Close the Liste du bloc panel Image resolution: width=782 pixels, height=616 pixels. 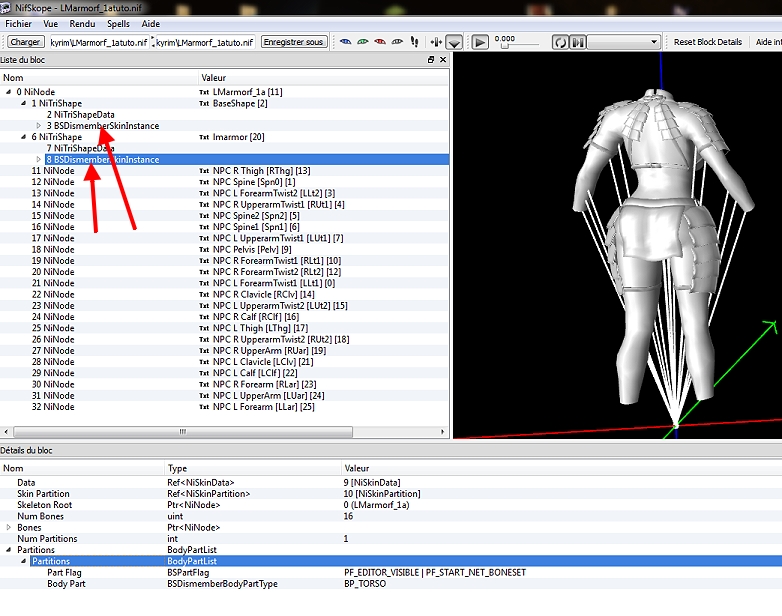pos(443,60)
